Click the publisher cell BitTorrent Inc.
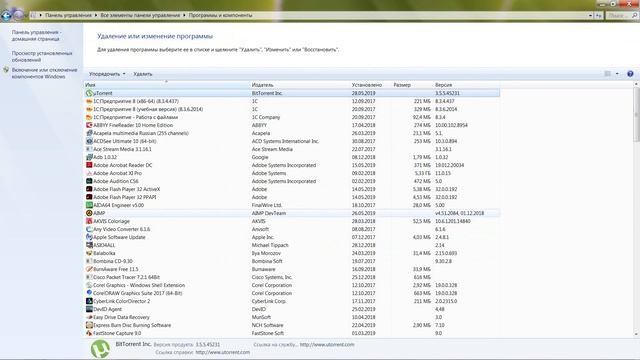Screen dimensions: 640x360 (x=267, y=93)
